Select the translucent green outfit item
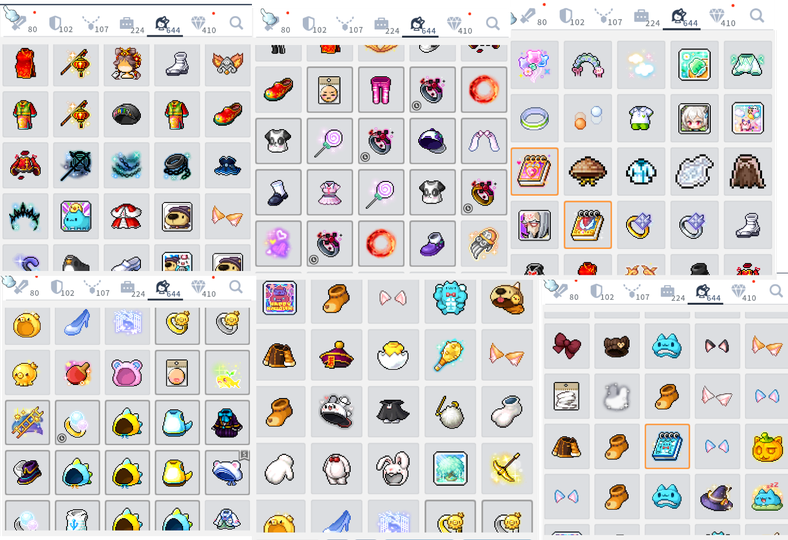Viewport: 788px width, 540px height. (x=747, y=65)
